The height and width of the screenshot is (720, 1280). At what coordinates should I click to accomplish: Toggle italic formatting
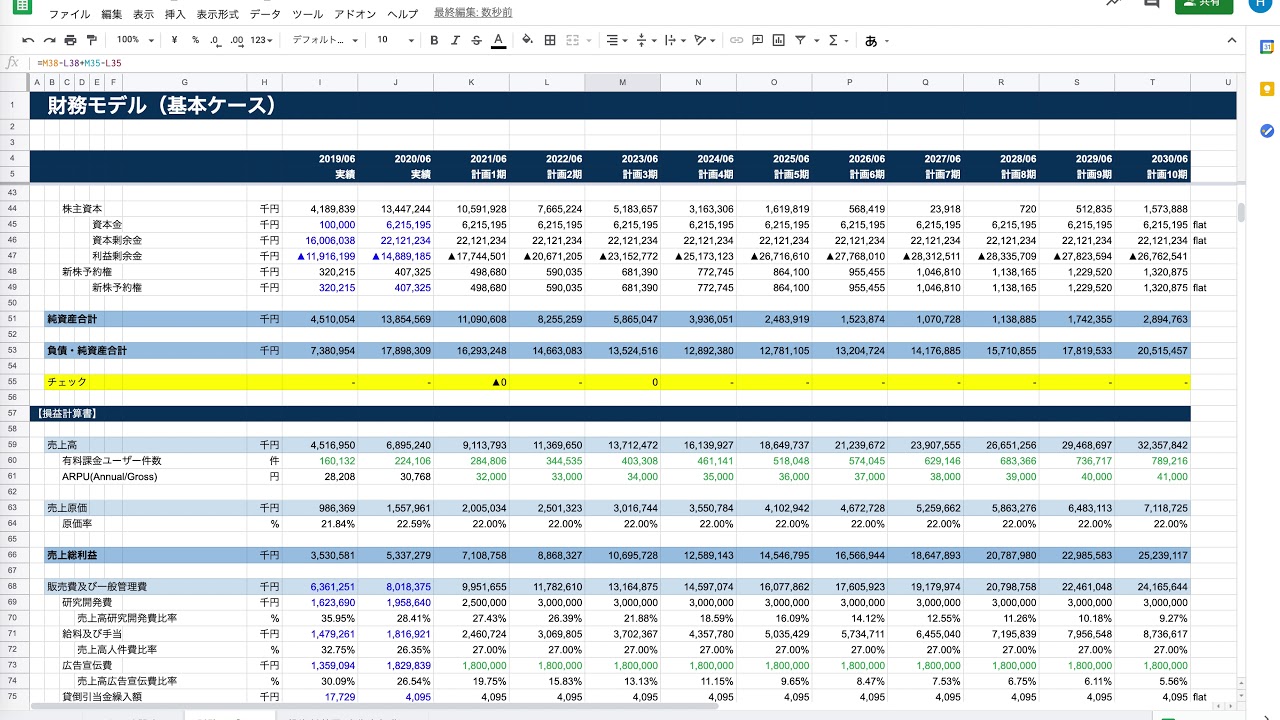(x=455, y=40)
